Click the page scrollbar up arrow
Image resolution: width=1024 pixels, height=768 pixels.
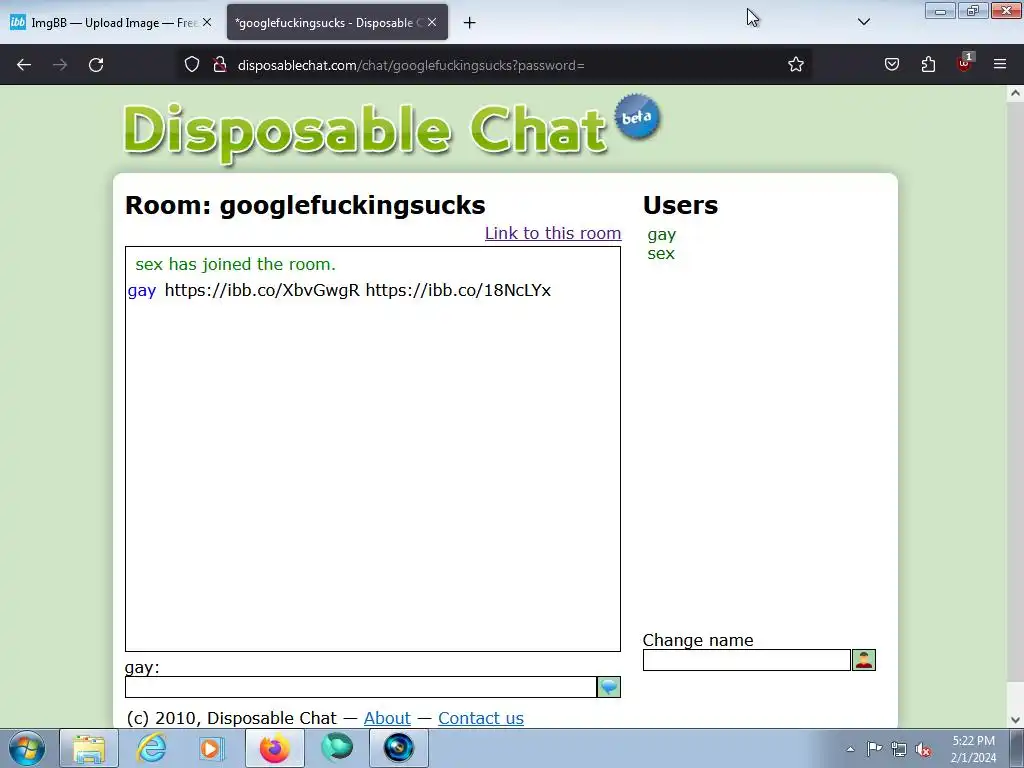point(1015,93)
